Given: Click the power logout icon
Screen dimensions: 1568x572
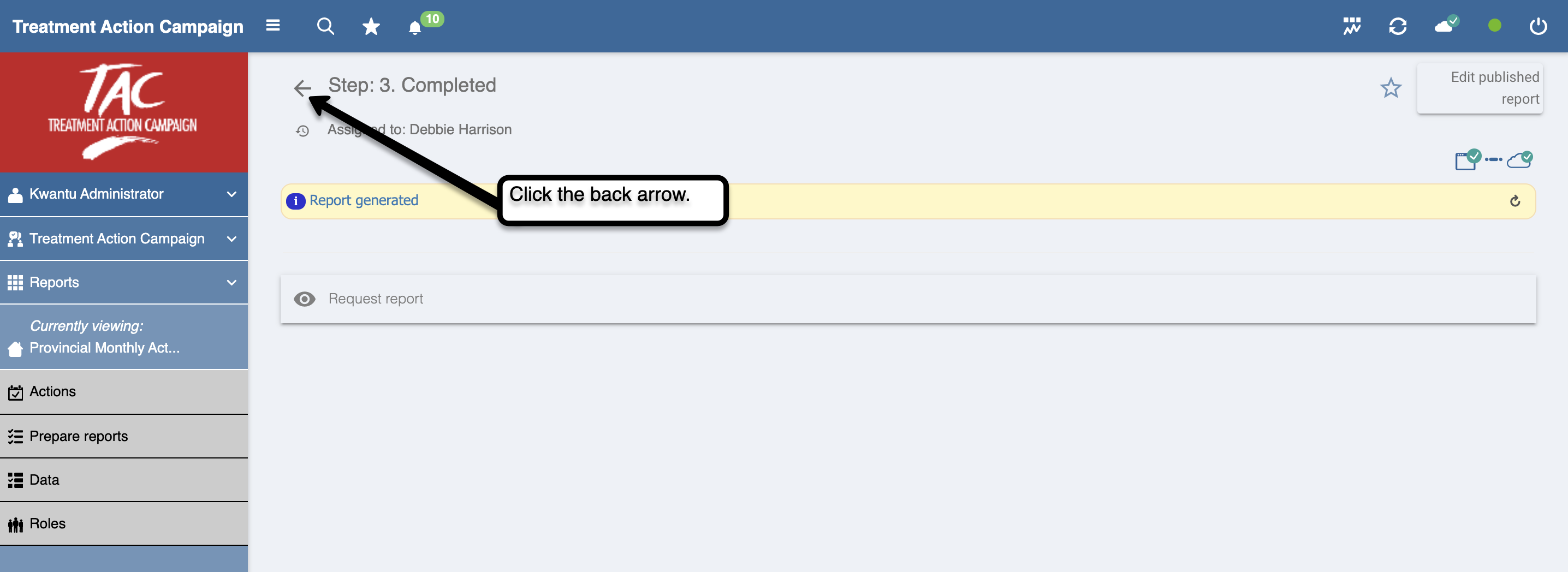Looking at the screenshot, I should 1538,26.
